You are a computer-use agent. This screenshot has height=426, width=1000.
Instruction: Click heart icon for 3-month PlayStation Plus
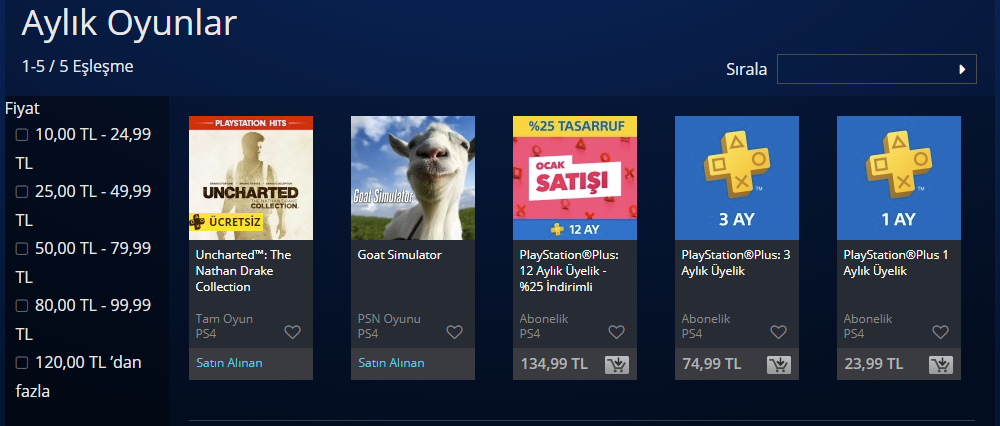coord(778,332)
